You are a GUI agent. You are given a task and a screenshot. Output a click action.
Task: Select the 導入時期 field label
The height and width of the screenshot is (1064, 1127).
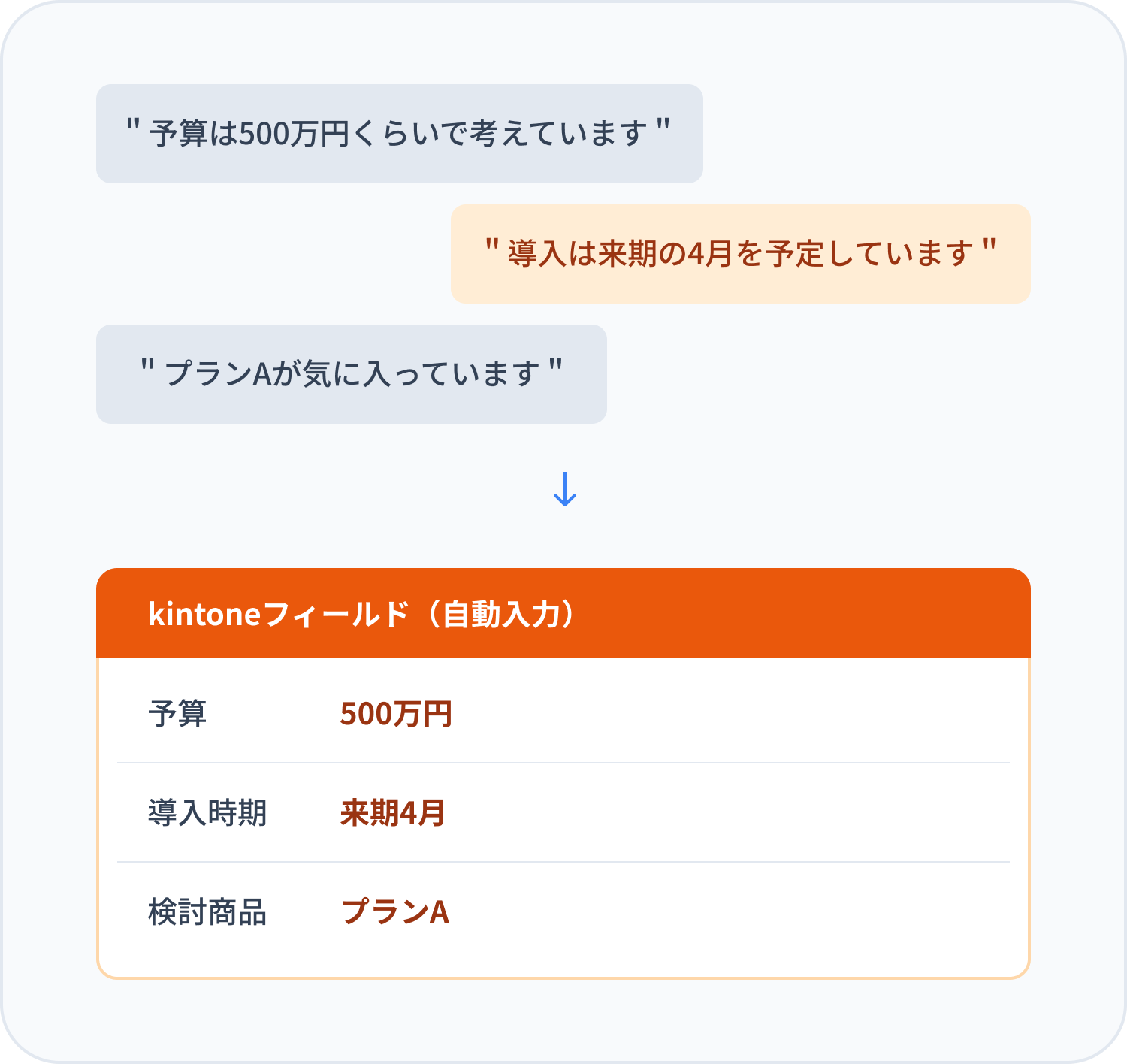207,812
